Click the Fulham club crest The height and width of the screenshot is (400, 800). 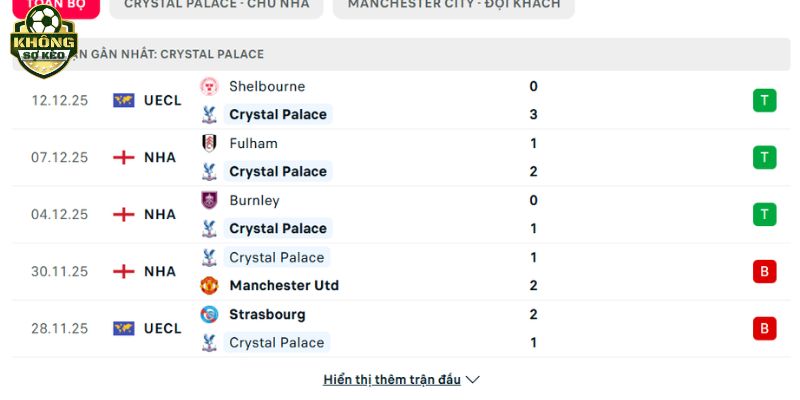pyautogui.click(x=209, y=143)
